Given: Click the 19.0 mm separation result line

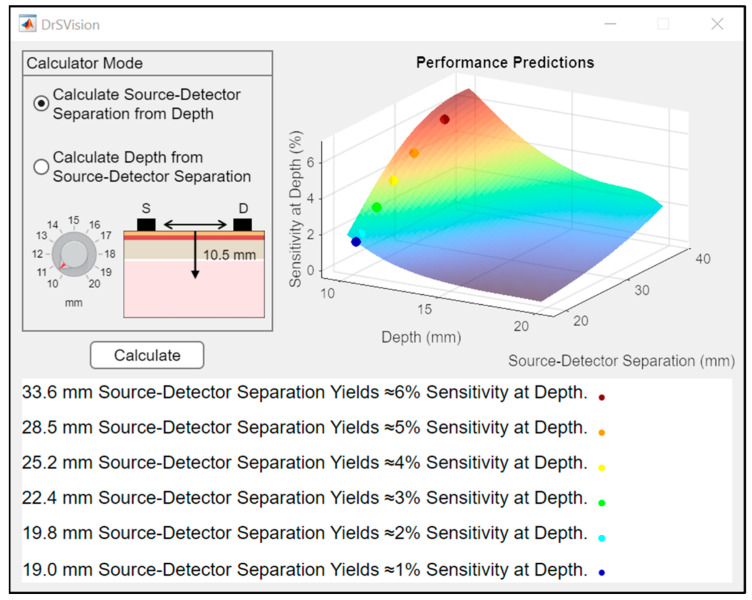Looking at the screenshot, I should 305,570.
